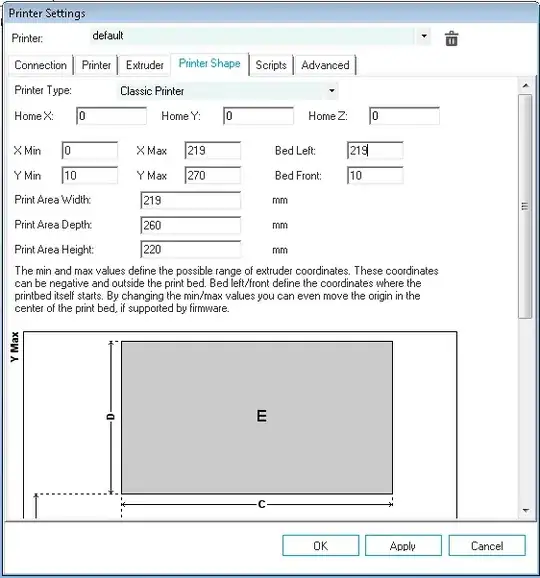The image size is (540, 578).
Task: Focus the Print Area Height field
Action: [x=191, y=250]
